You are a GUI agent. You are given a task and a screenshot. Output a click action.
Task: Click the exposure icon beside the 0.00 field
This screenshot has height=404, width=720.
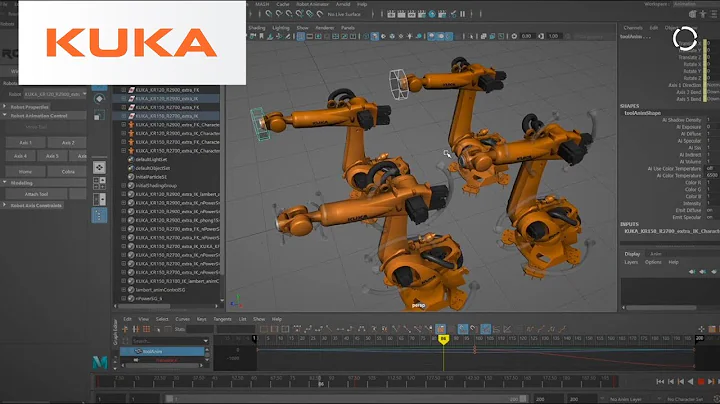pyautogui.click(x=514, y=36)
